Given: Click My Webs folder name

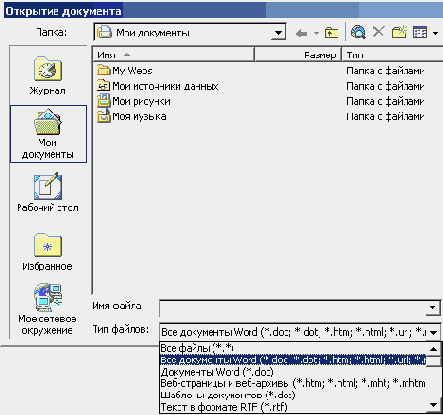Looking at the screenshot, I should tap(132, 71).
